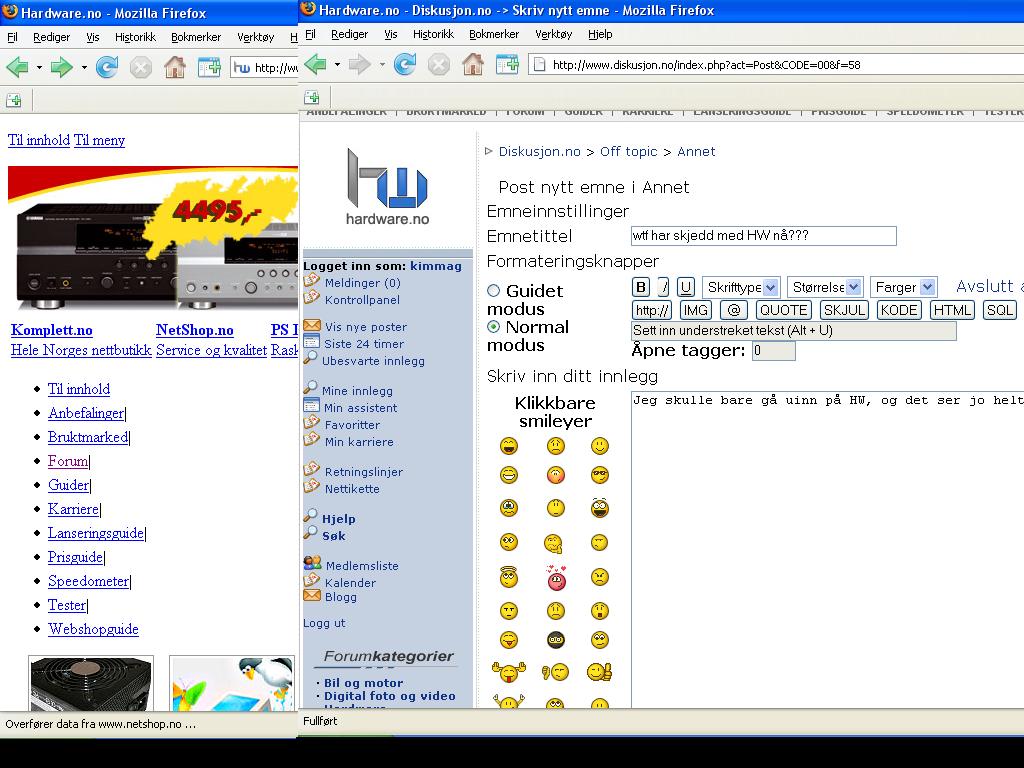Click Back arrow in the Hardware.no window

click(18, 67)
